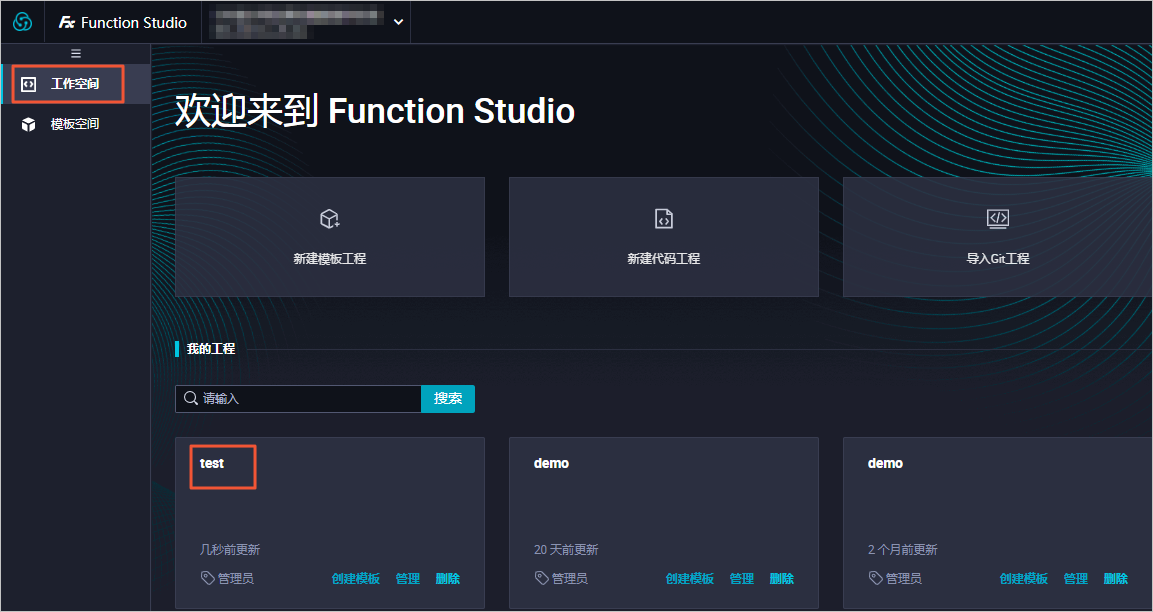
Task: Click 删除 on the test project
Action: [x=448, y=579]
